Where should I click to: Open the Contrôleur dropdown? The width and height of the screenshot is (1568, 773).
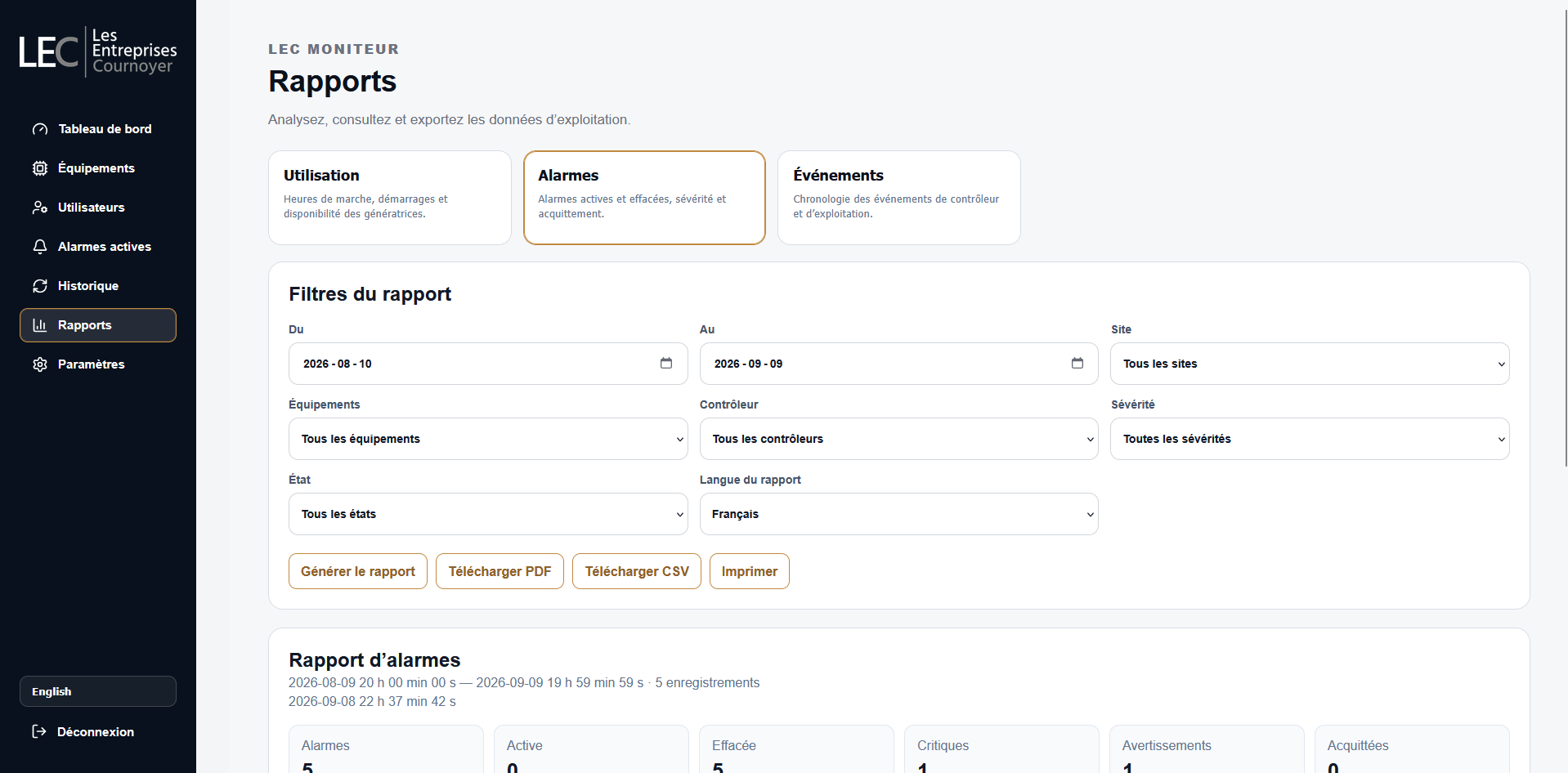tap(899, 439)
